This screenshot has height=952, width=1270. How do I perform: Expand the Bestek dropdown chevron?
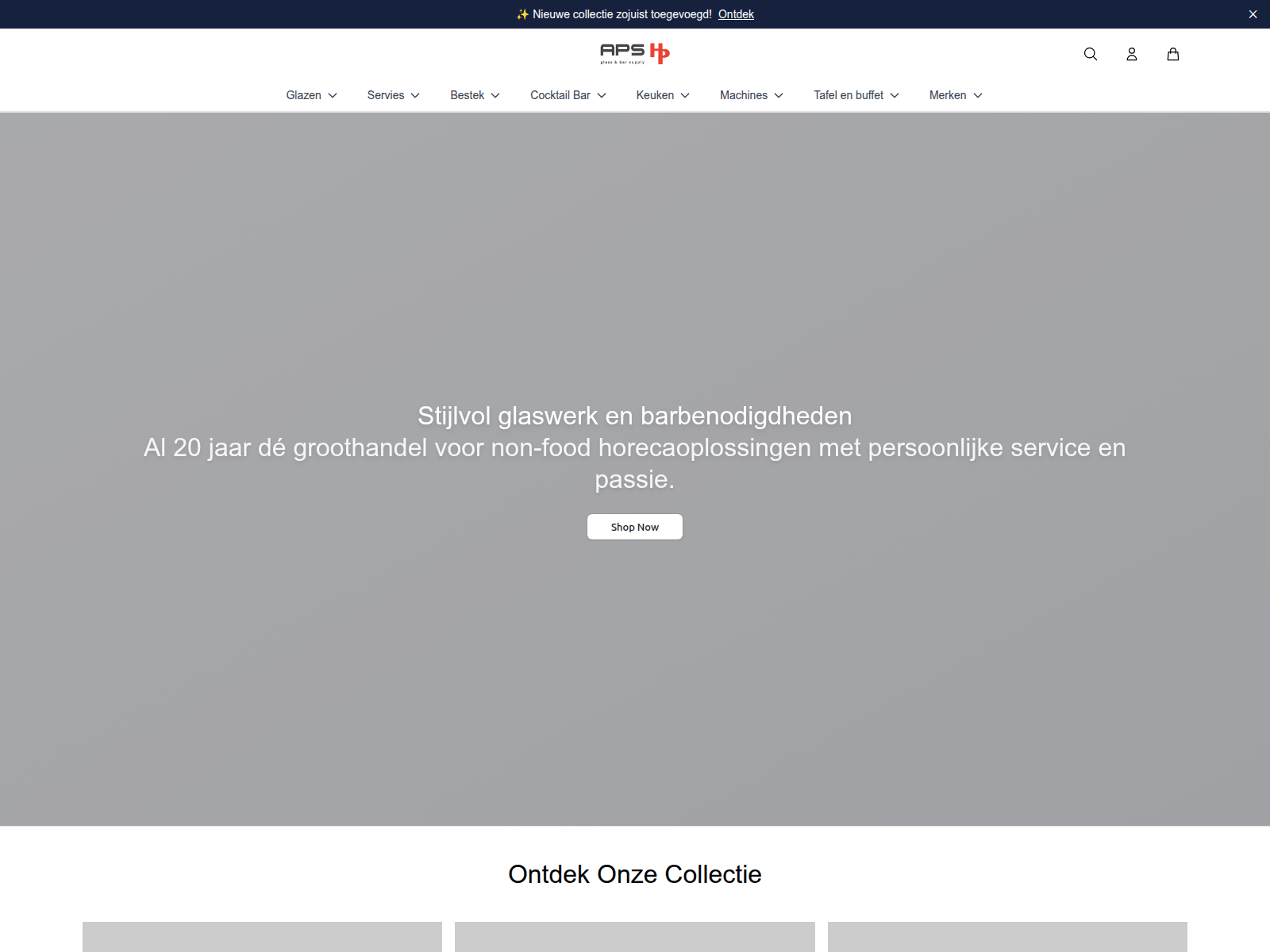(x=495, y=95)
